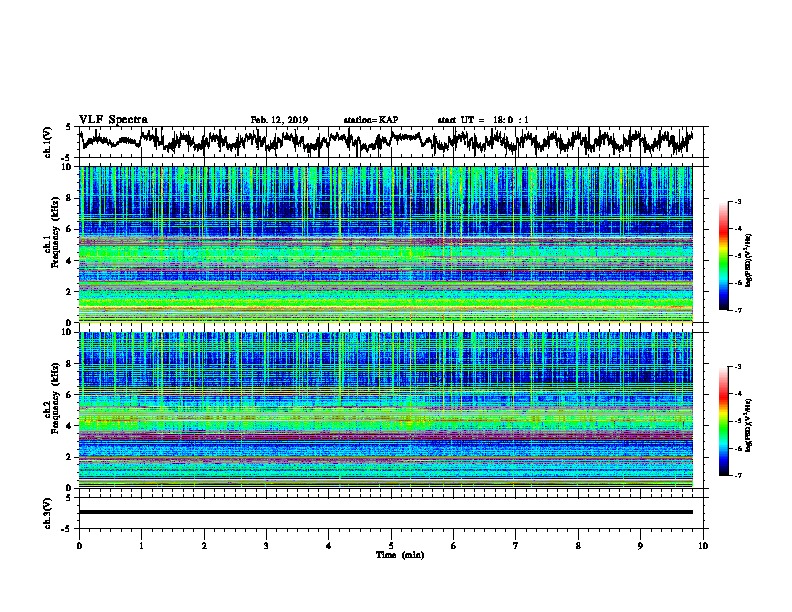
Task: Click the "5" tick on ch.1(V) axis
Action: pos(69,127)
